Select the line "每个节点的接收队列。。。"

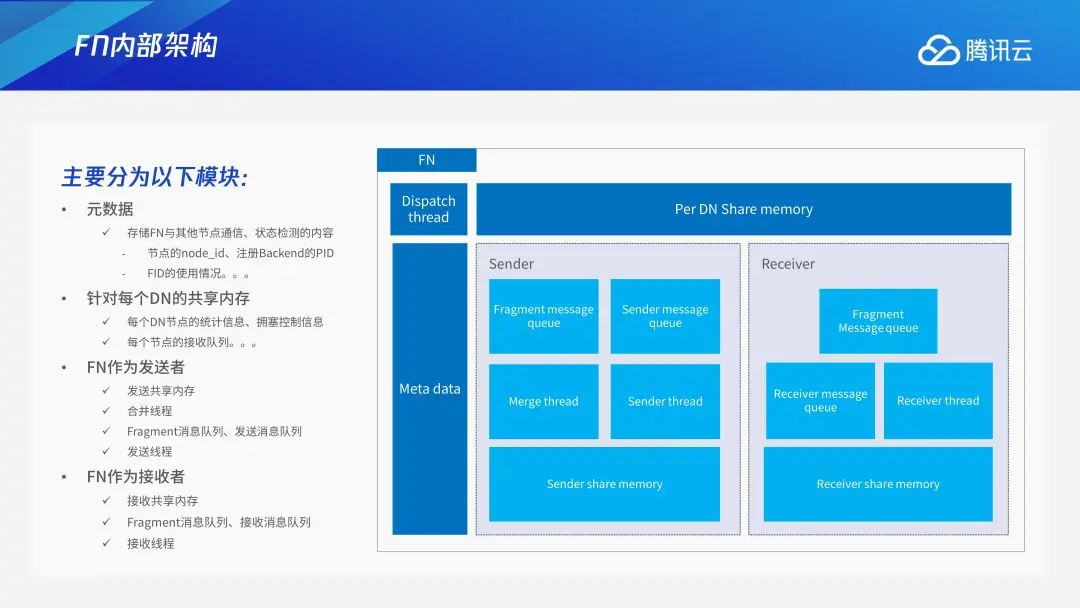tap(192, 342)
